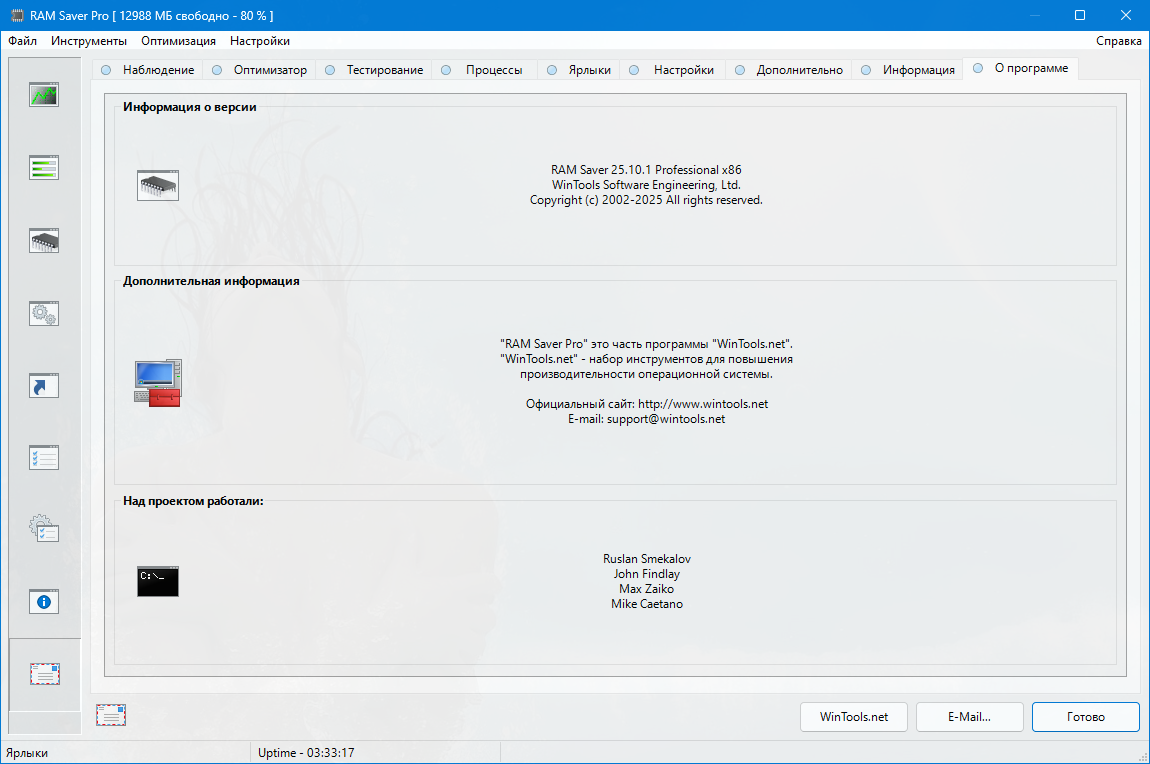
Task: Click the computer with toolbox icon
Action: pos(158,383)
